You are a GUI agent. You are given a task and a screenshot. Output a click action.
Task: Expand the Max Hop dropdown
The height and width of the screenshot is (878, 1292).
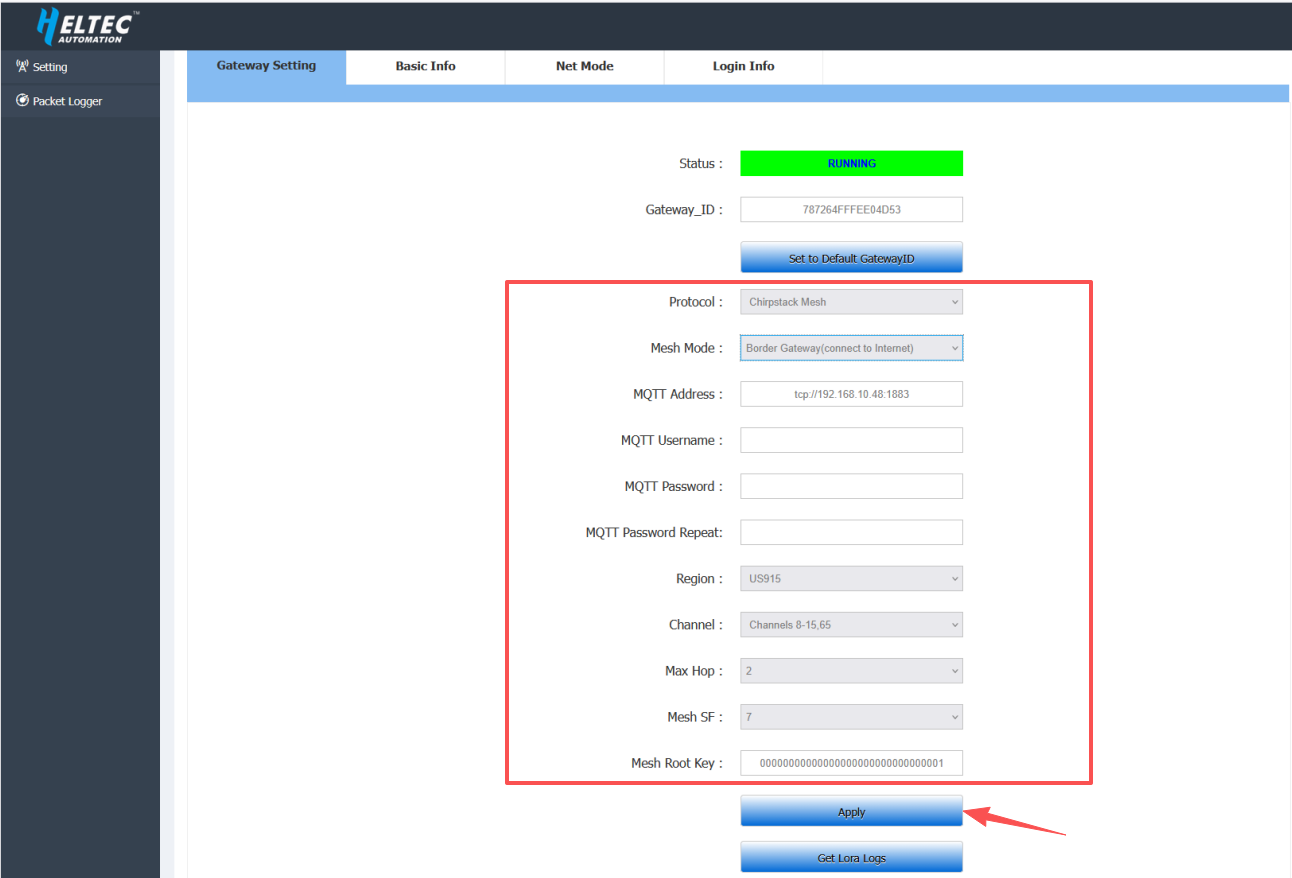851,671
